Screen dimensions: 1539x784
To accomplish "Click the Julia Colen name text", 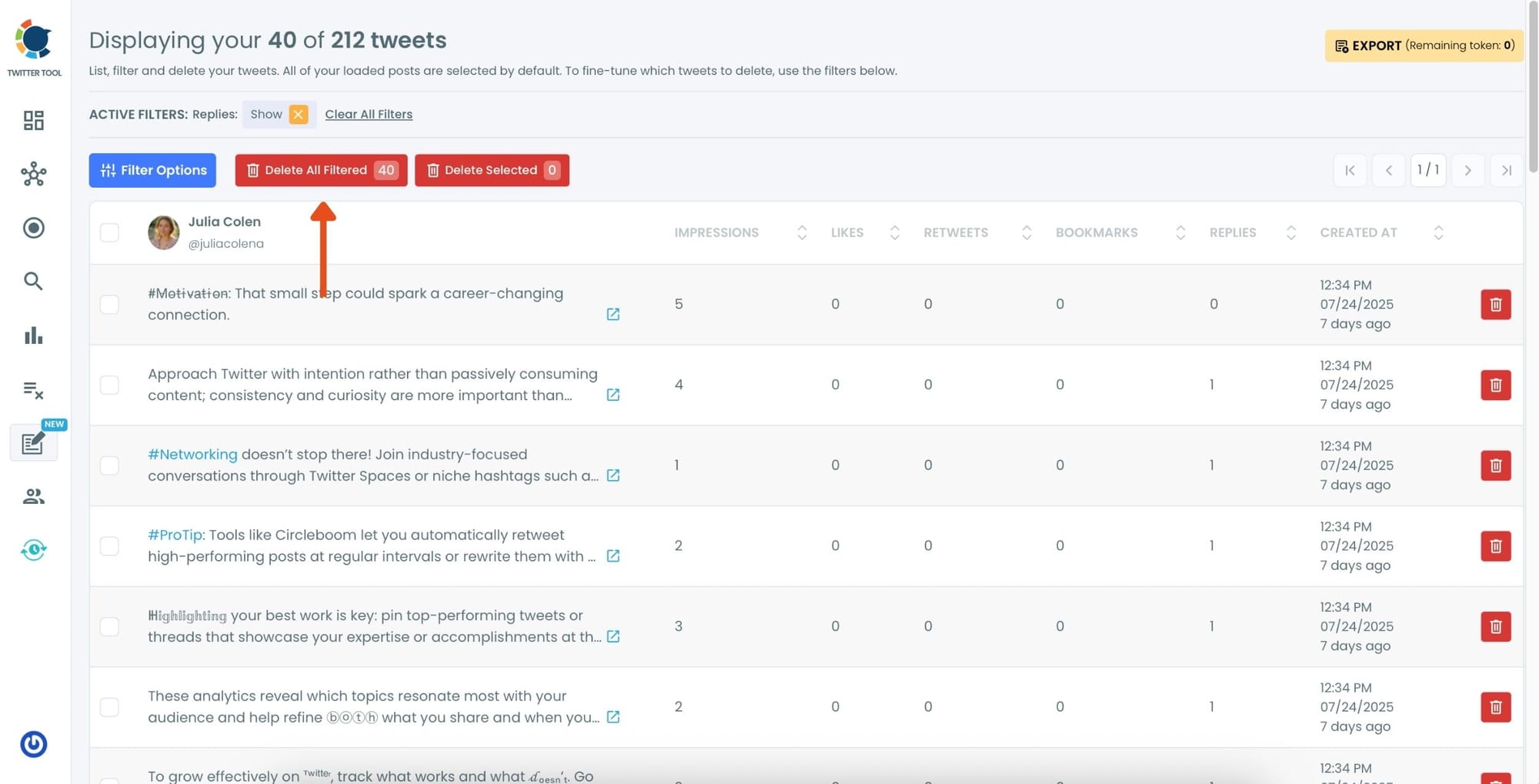I will pyautogui.click(x=225, y=222).
